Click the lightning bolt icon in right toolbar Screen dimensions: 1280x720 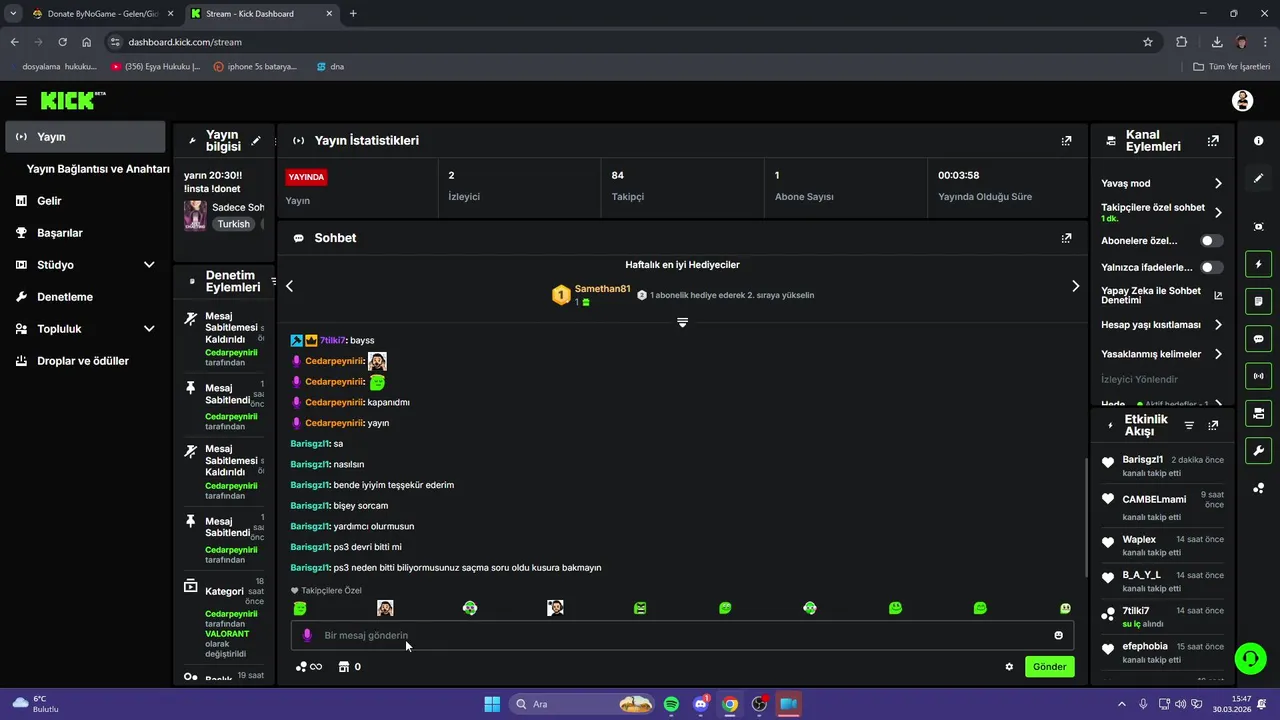pos(1258,264)
